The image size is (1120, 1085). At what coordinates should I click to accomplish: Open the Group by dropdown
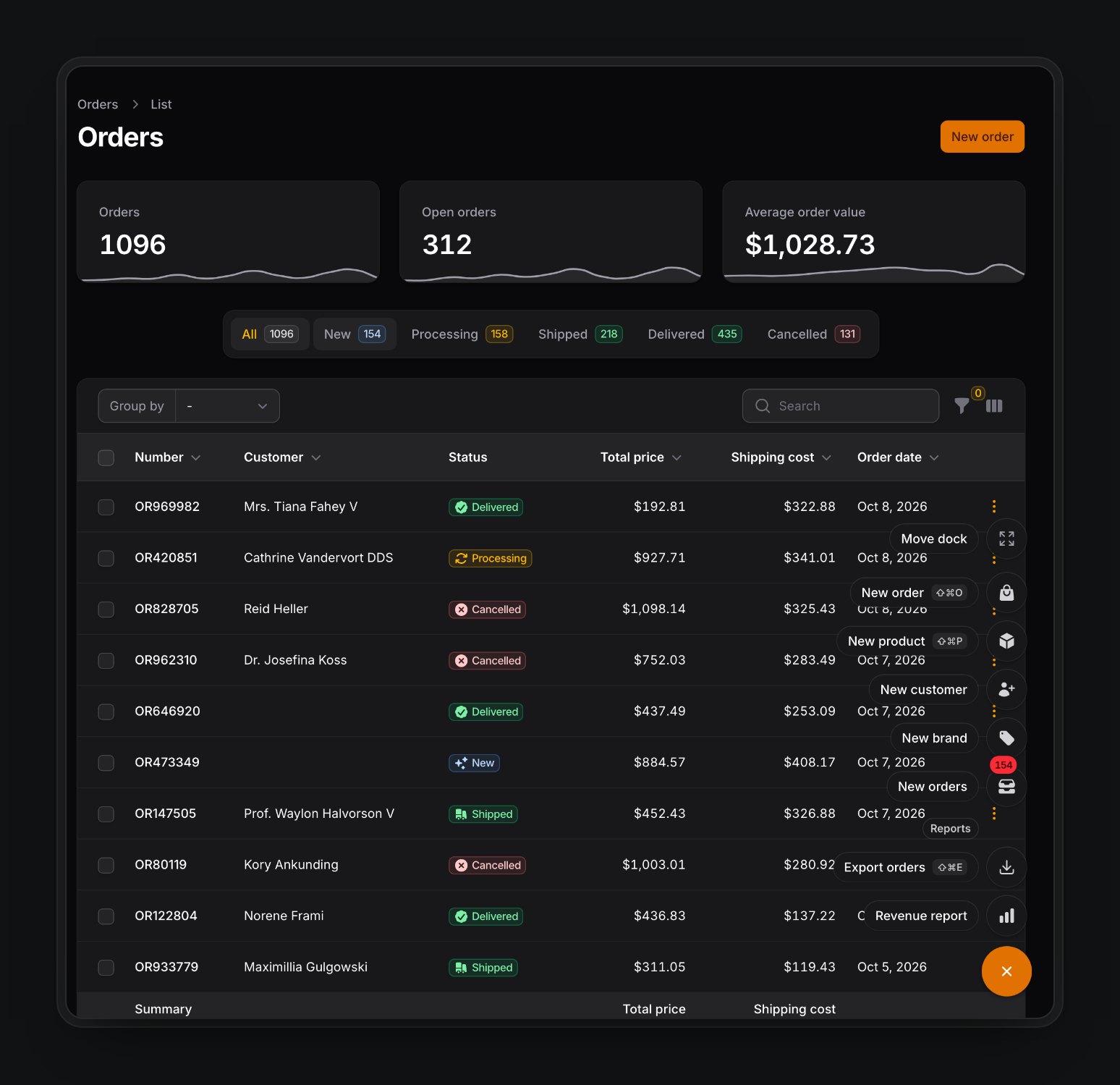tap(228, 406)
